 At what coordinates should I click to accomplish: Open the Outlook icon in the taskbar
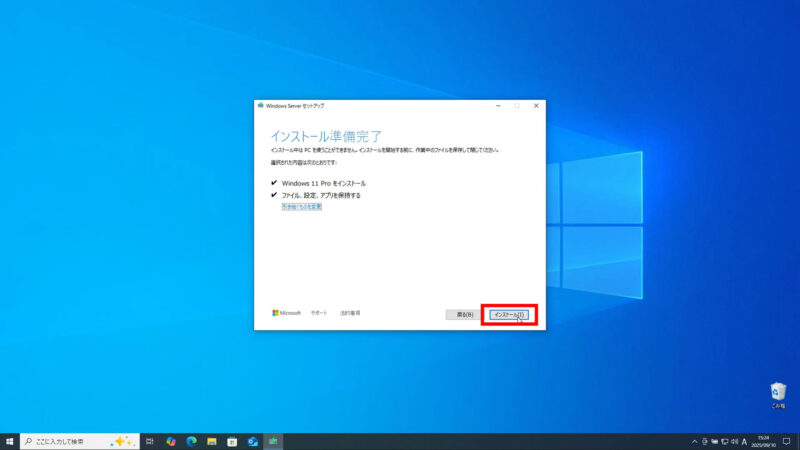coord(253,441)
